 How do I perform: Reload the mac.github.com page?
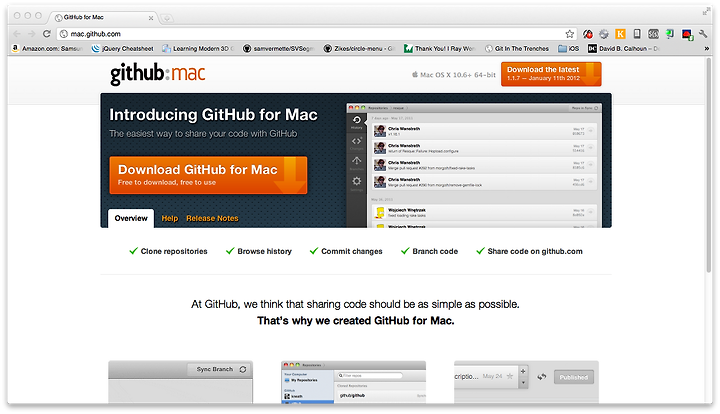coord(46,34)
